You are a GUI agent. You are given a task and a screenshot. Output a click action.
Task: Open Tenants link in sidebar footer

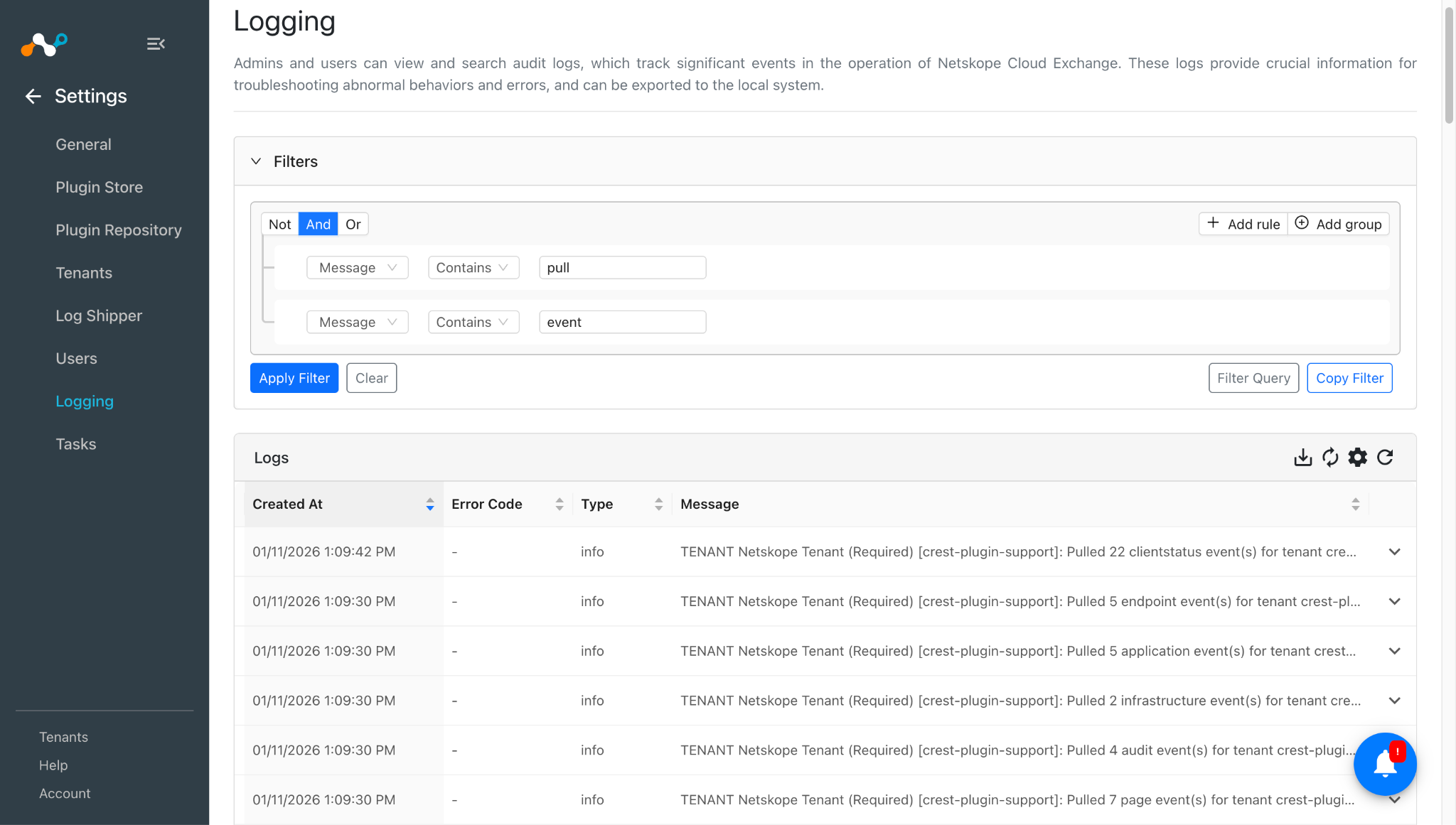click(63, 737)
